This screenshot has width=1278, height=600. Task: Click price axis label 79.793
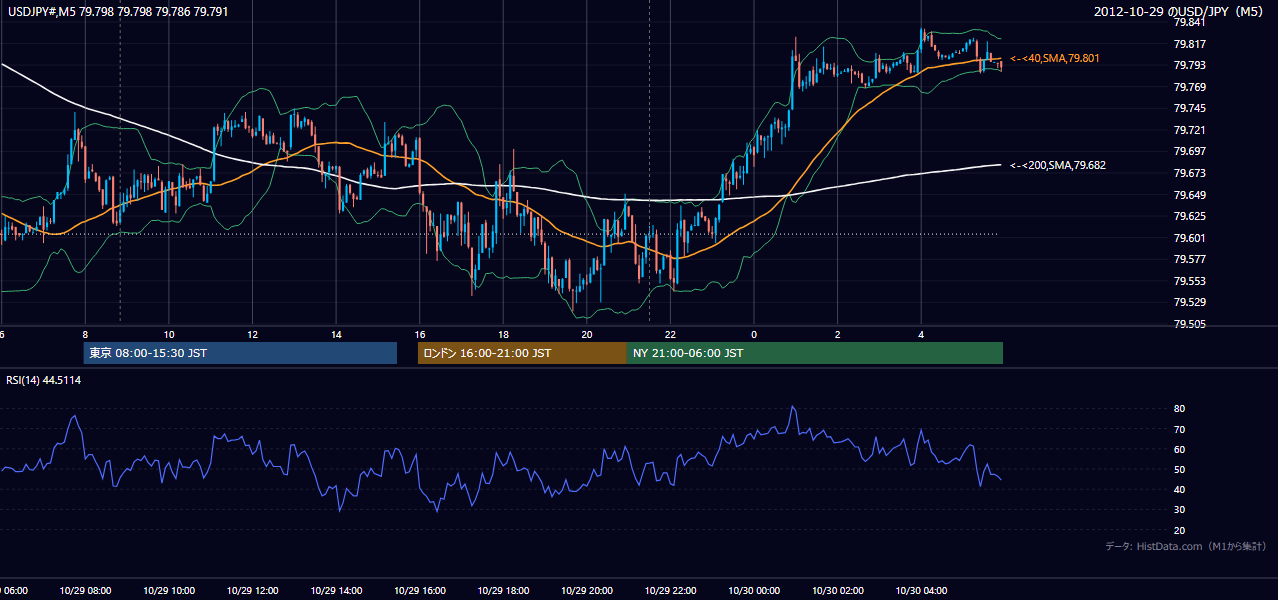pyautogui.click(x=1188, y=65)
